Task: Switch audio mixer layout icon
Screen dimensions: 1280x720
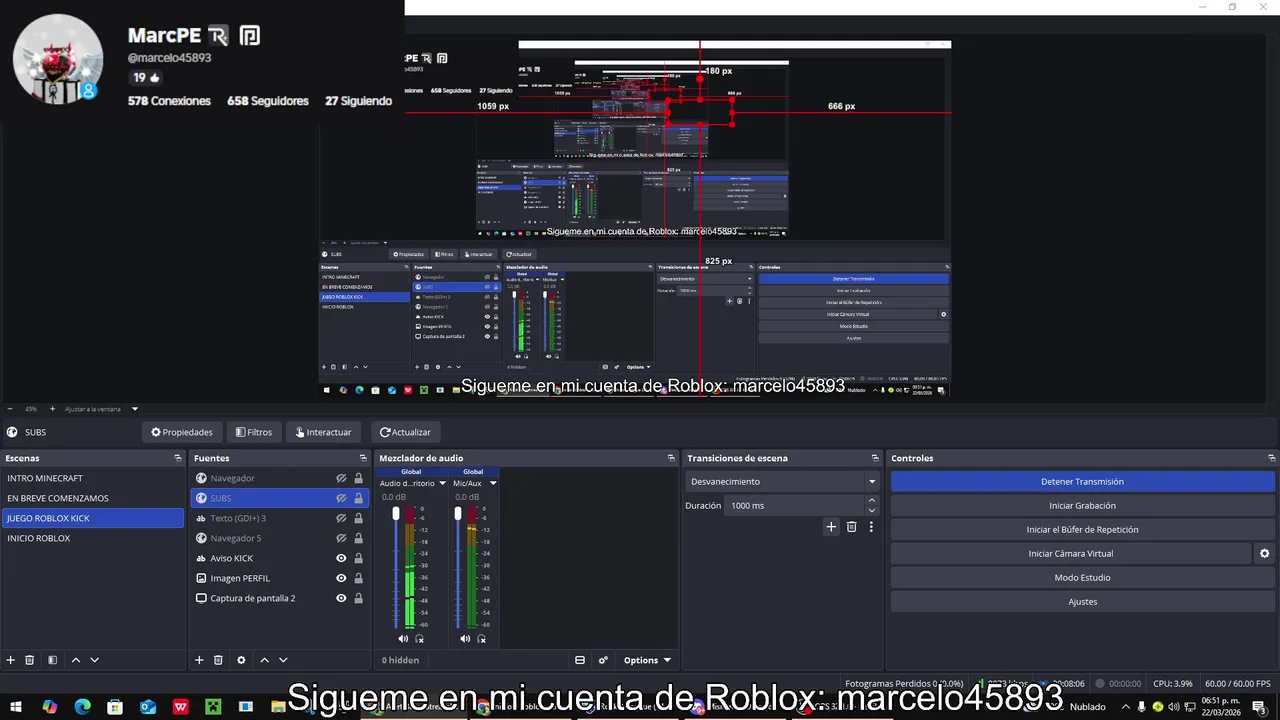Action: coord(580,660)
